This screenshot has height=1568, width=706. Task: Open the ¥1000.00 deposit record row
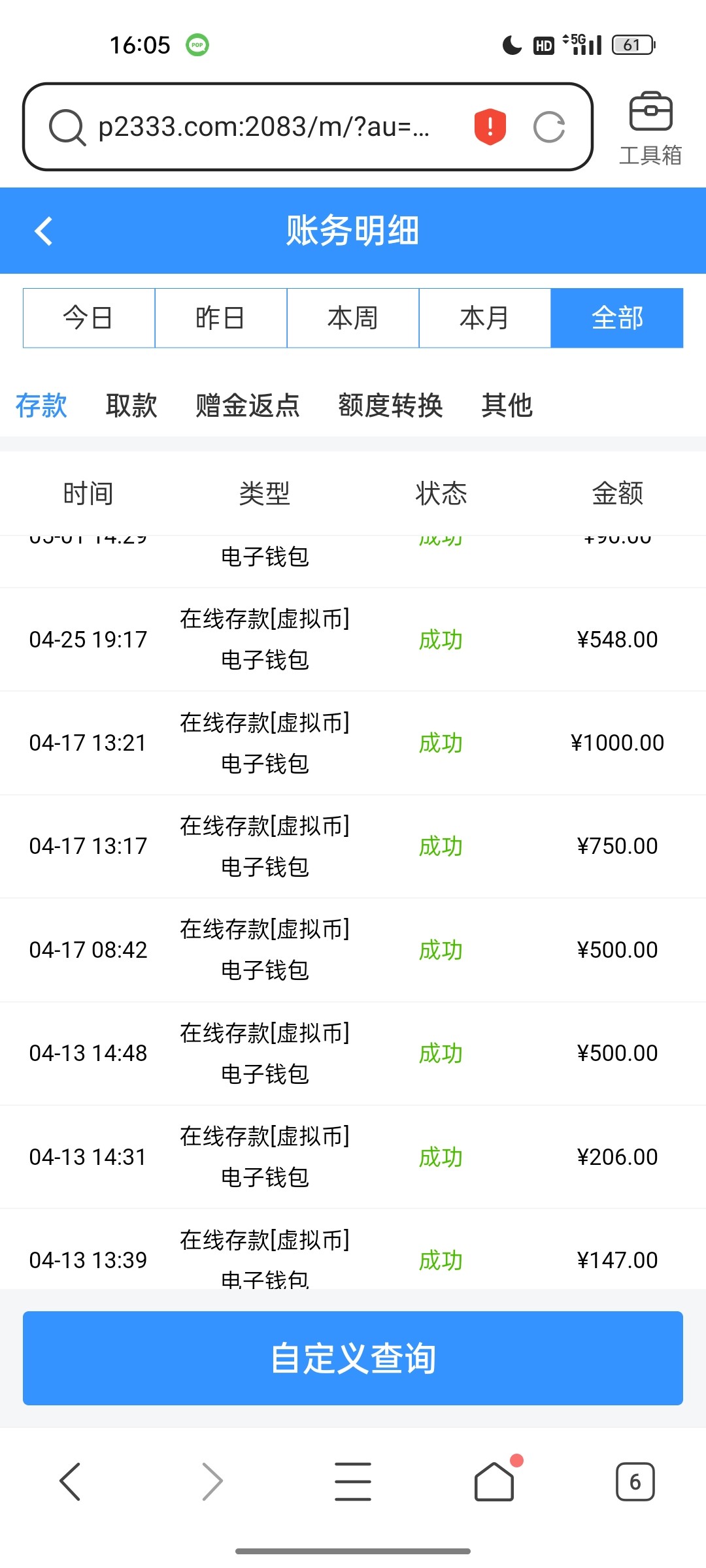353,743
